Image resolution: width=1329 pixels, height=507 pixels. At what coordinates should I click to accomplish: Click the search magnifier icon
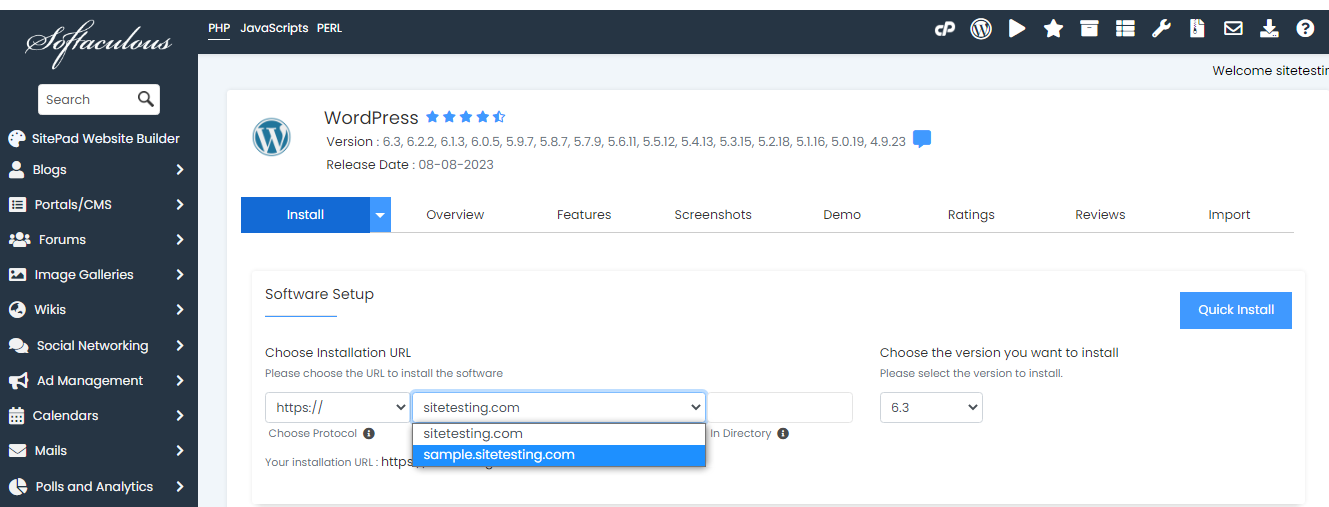(x=145, y=99)
